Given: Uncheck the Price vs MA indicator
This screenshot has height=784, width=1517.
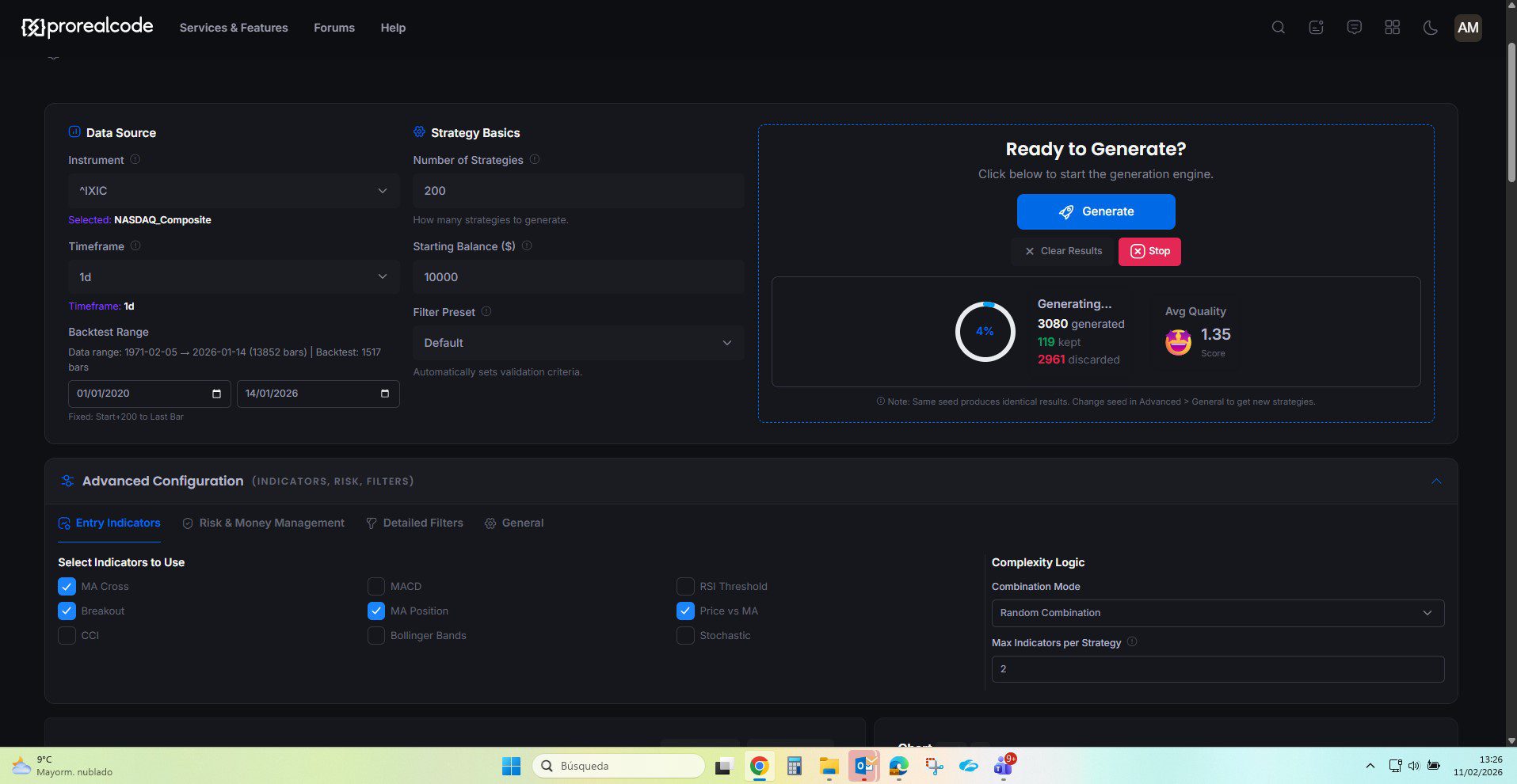Looking at the screenshot, I should click(685, 611).
